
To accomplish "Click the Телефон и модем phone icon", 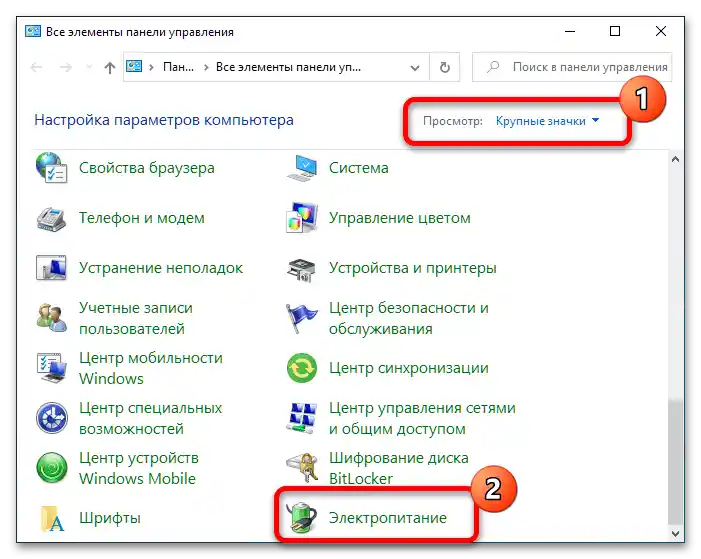I will [51, 218].
